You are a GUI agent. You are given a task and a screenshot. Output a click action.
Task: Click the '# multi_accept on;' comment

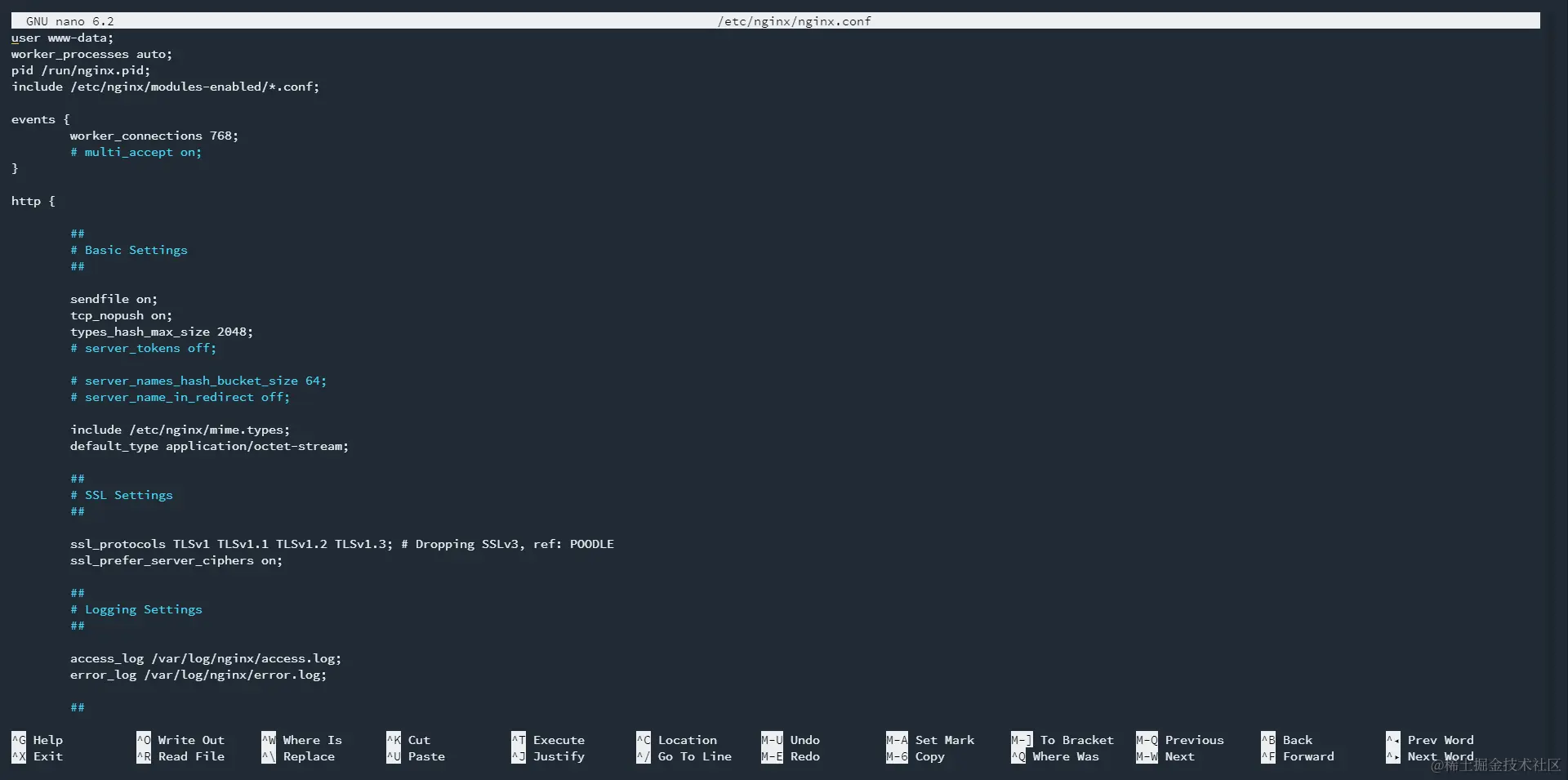click(x=136, y=152)
